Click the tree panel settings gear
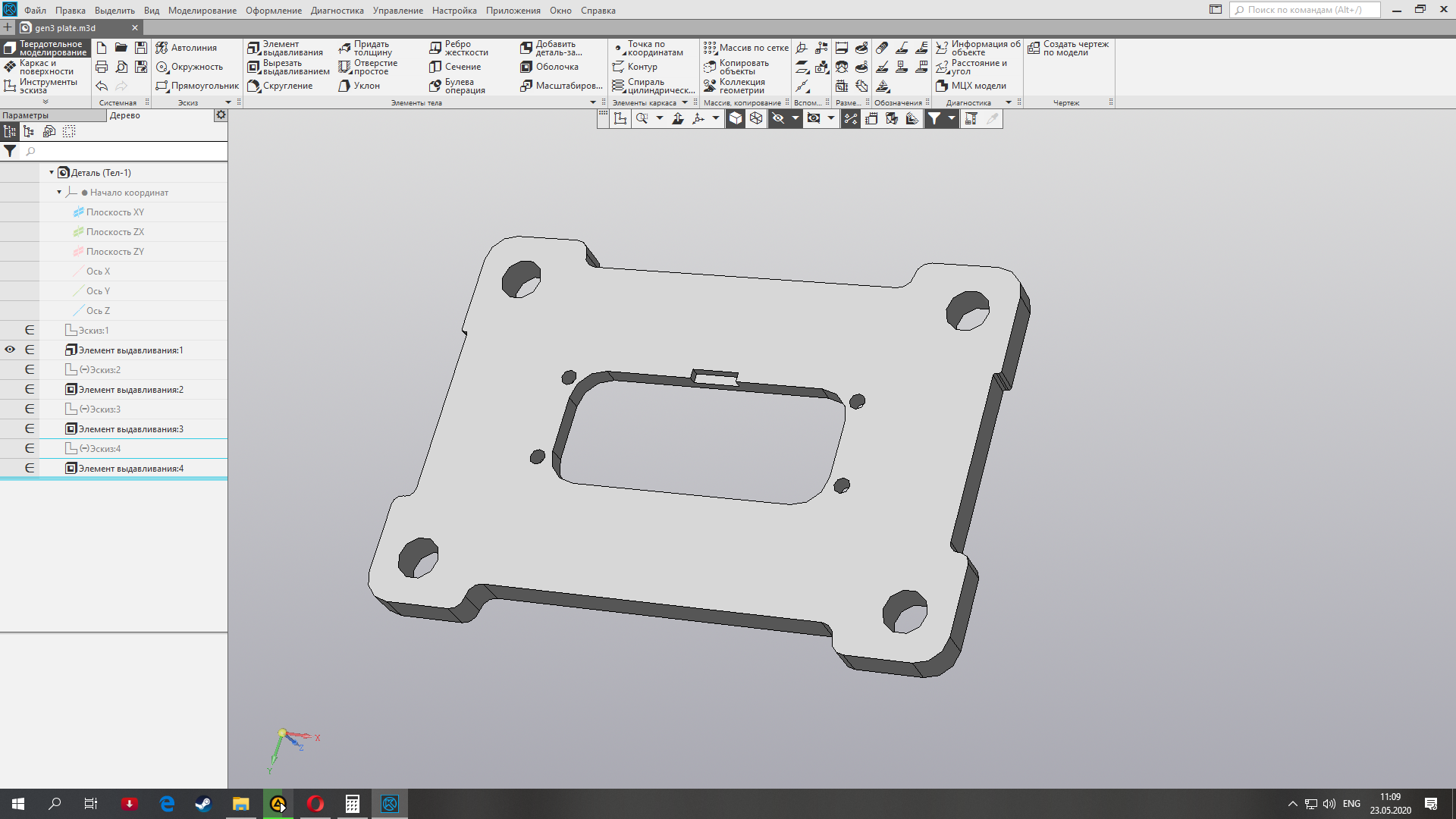 (x=221, y=115)
